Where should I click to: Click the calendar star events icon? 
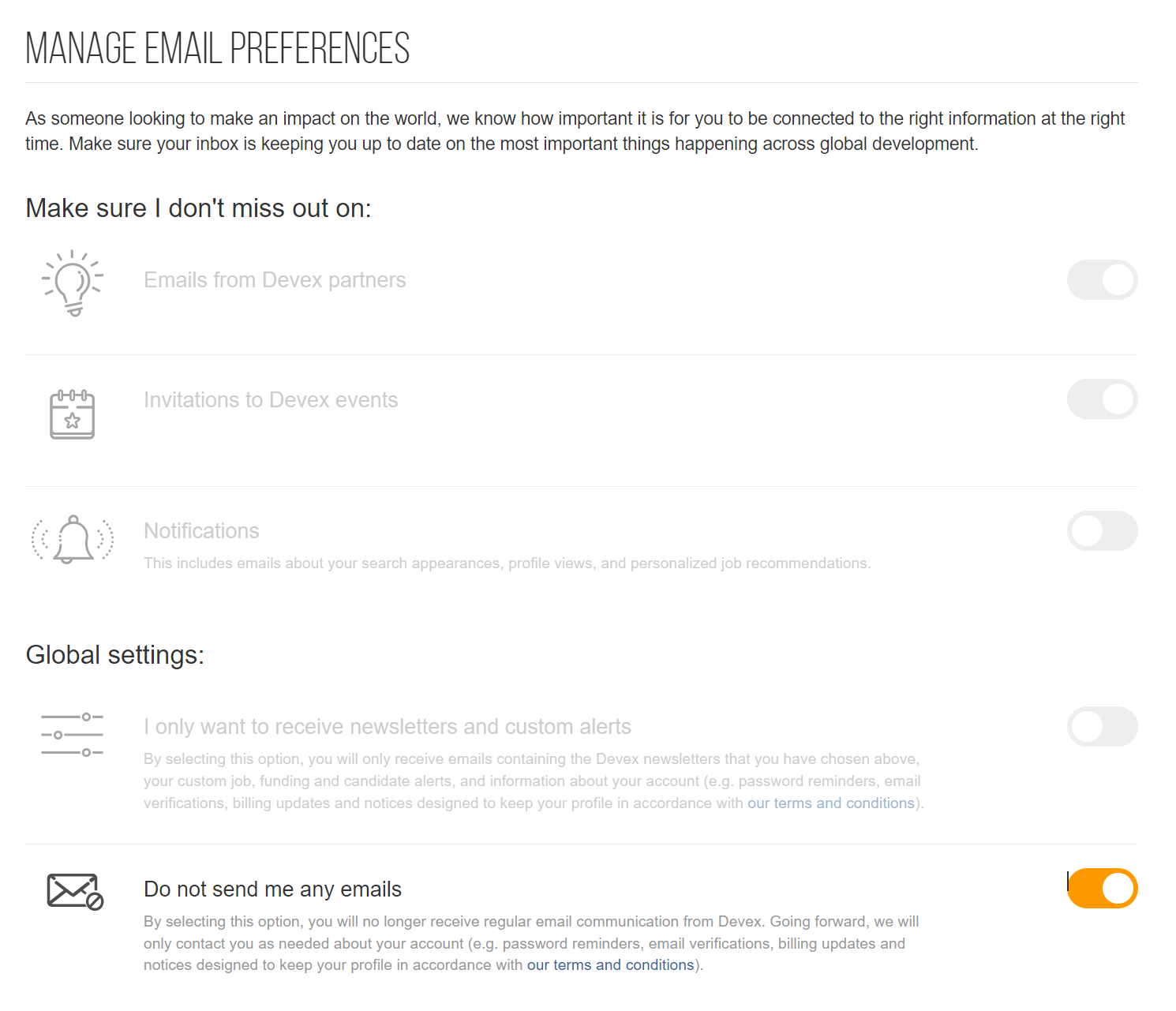click(x=73, y=414)
